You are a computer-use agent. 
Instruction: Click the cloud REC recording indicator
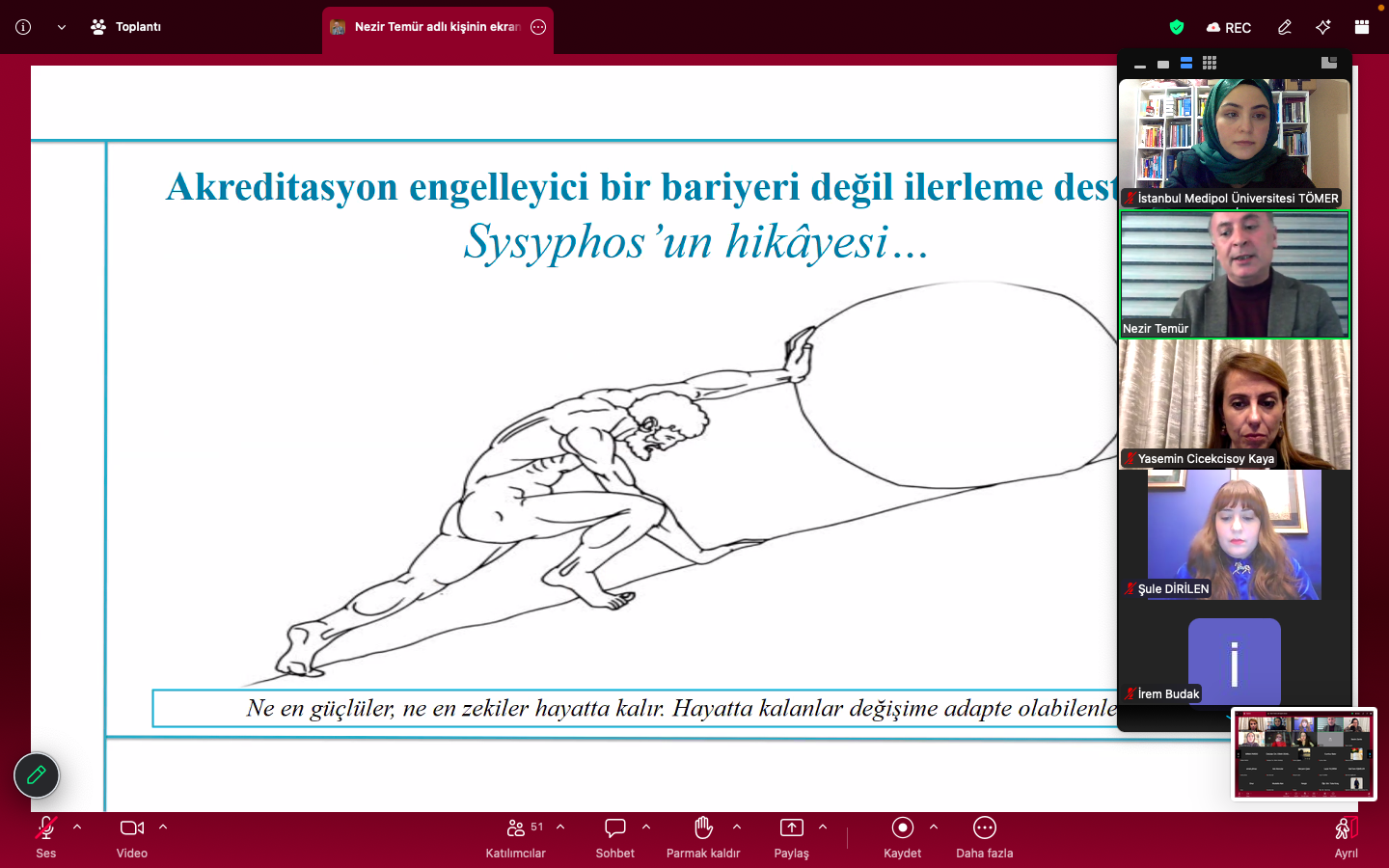(1229, 27)
